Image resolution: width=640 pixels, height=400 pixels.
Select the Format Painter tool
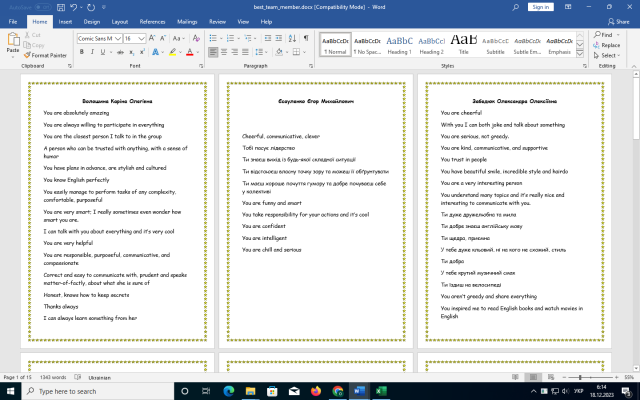click(x=45, y=55)
